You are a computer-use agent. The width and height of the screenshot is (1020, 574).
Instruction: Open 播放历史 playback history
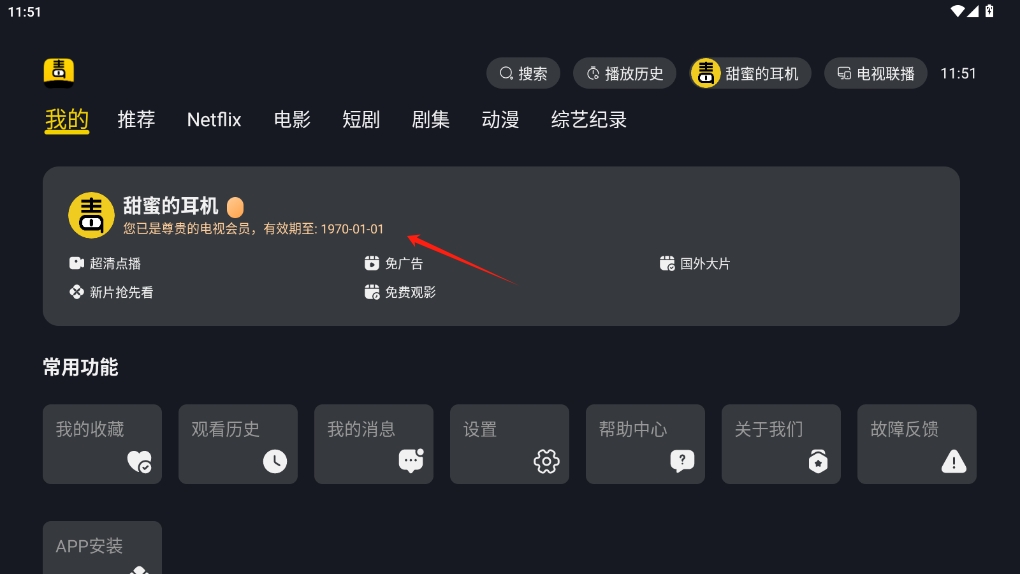624,74
